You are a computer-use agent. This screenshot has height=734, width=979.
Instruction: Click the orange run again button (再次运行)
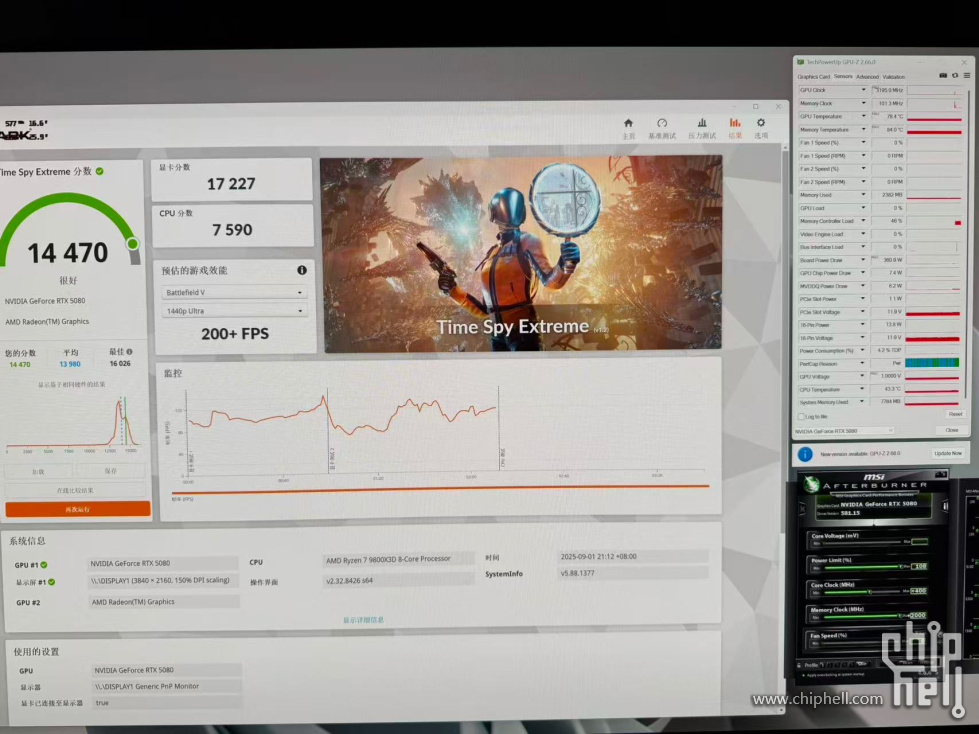point(78,509)
